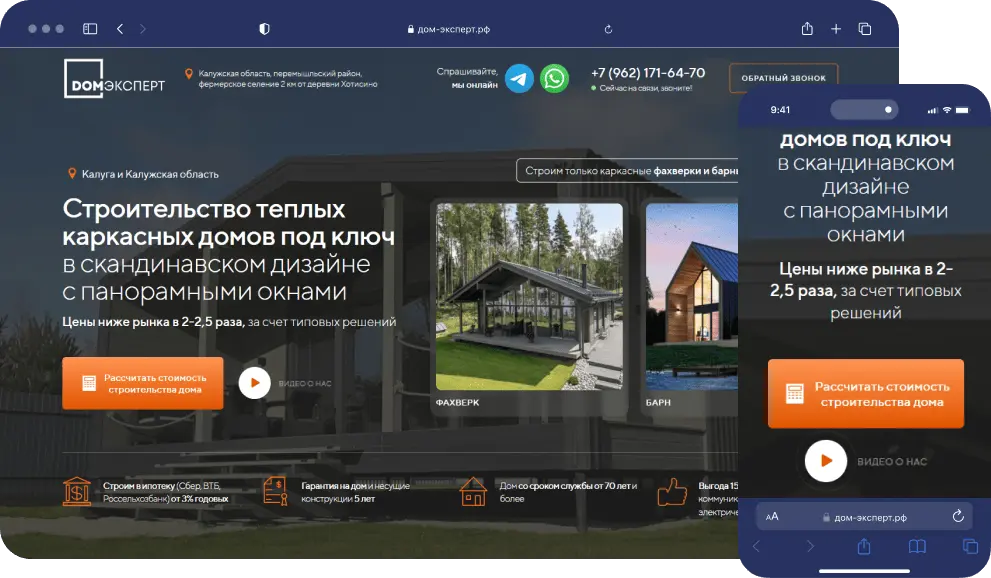The image size is (991, 578).
Task: Show the desktop browser tab overview
Action: tap(865, 29)
